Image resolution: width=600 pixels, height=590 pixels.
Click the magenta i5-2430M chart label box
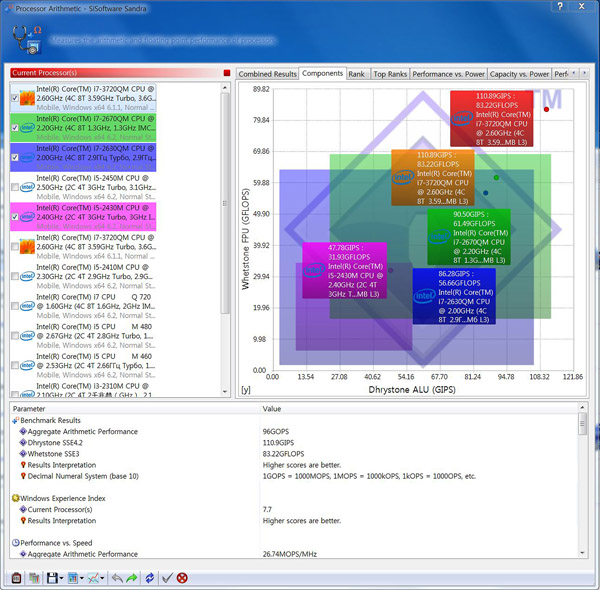(x=344, y=271)
